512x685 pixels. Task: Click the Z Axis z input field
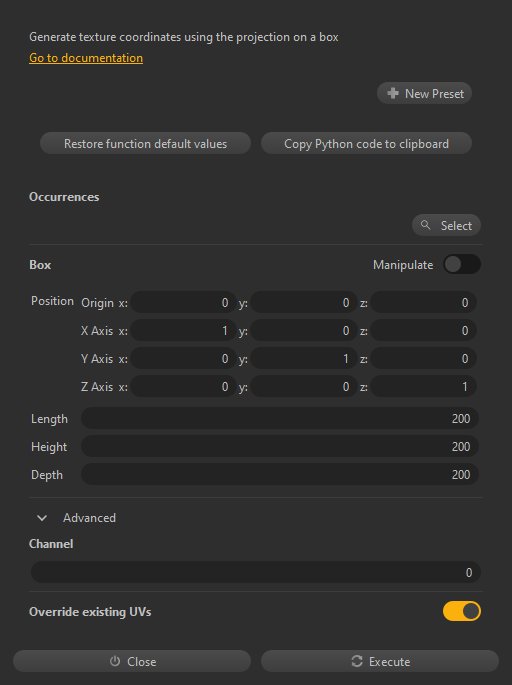pos(423,386)
